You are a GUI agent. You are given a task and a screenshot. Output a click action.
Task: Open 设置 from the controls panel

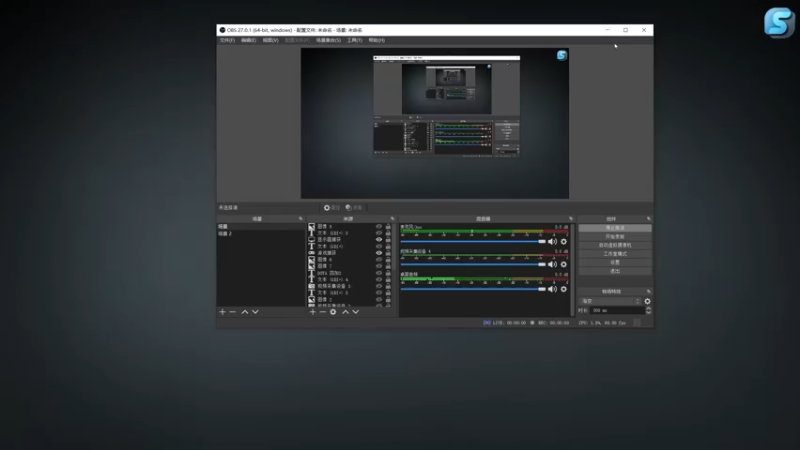point(615,262)
